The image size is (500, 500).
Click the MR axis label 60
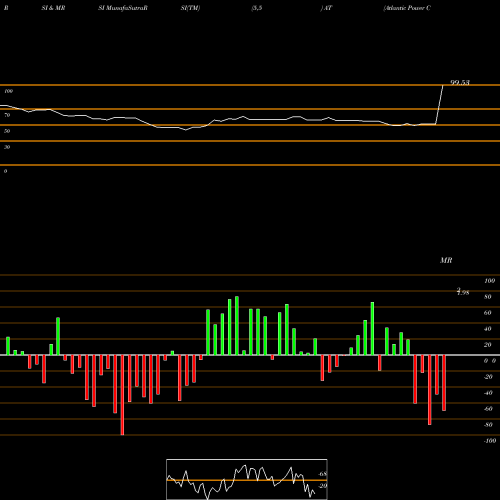coord(488,313)
